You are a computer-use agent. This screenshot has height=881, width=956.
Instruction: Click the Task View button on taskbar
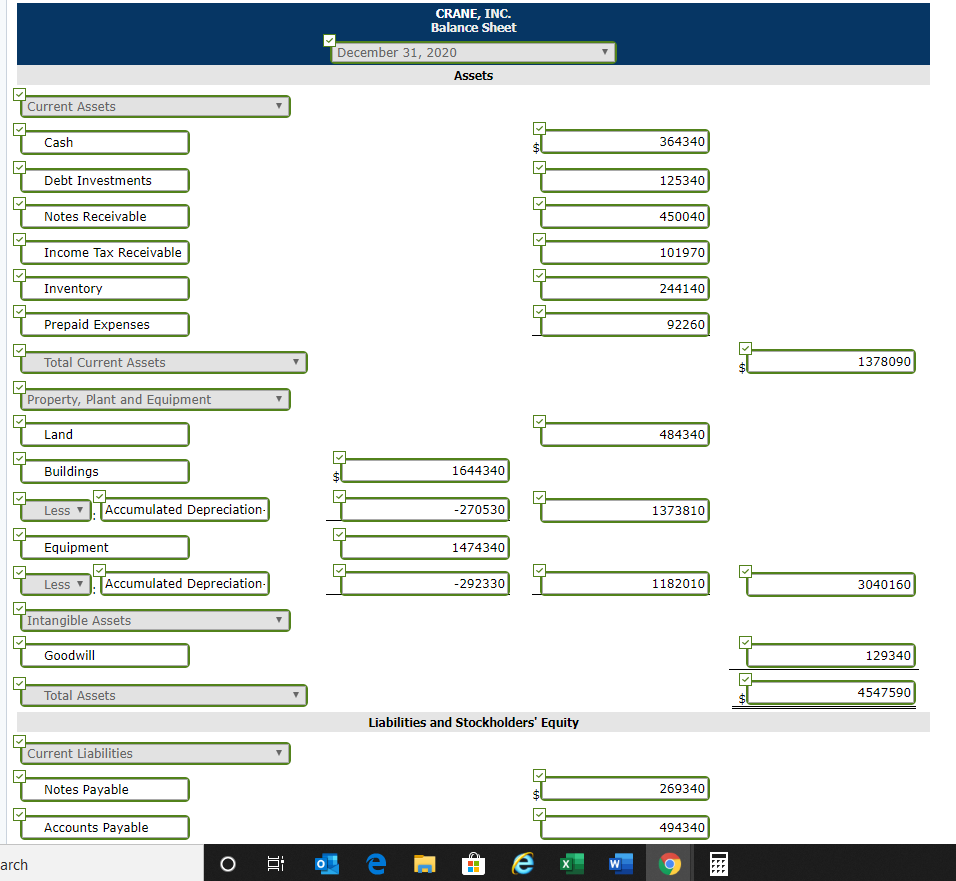point(276,863)
